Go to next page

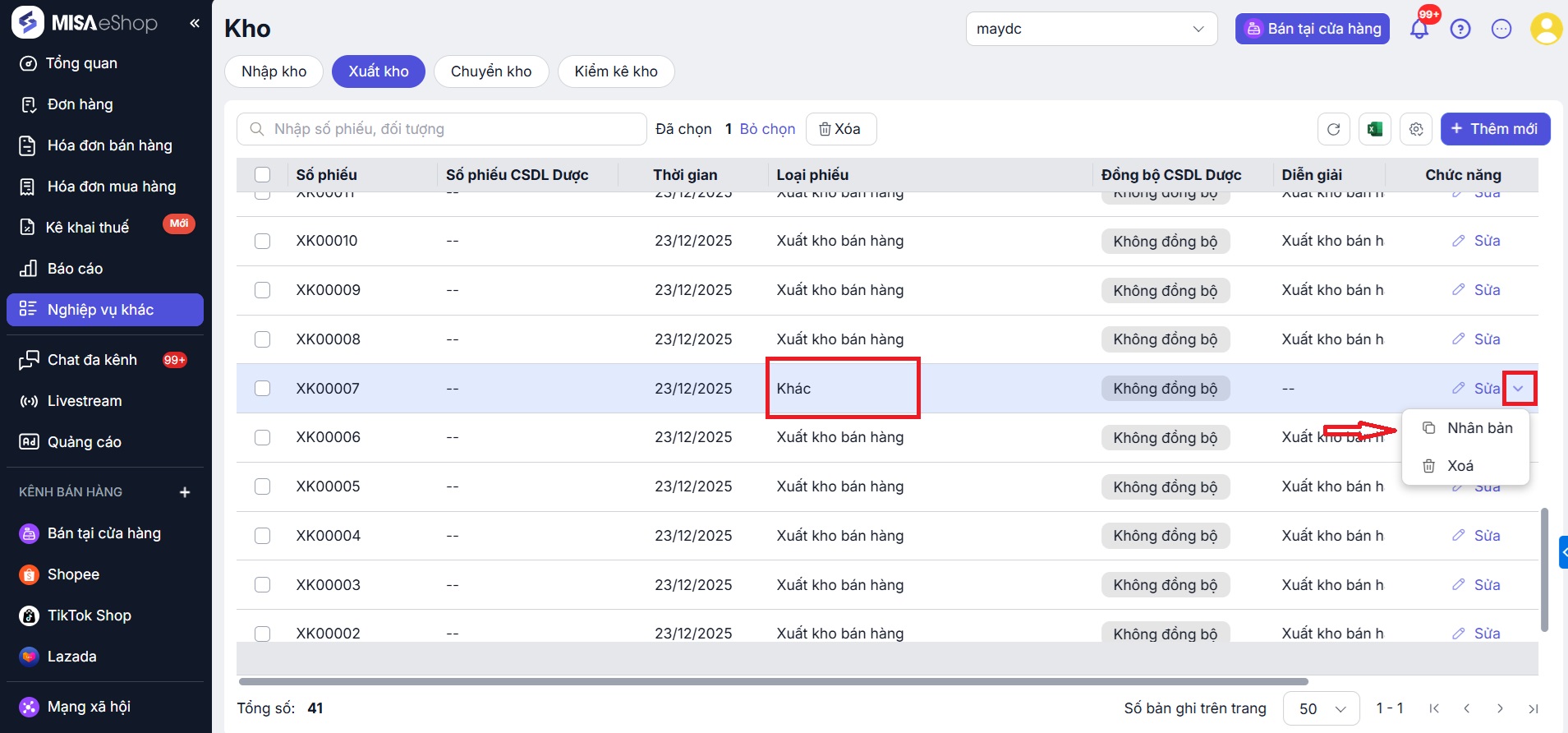1500,708
